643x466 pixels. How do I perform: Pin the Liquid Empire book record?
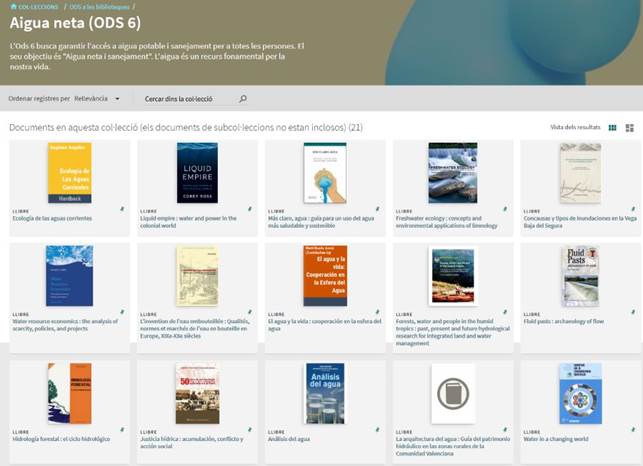(249, 211)
